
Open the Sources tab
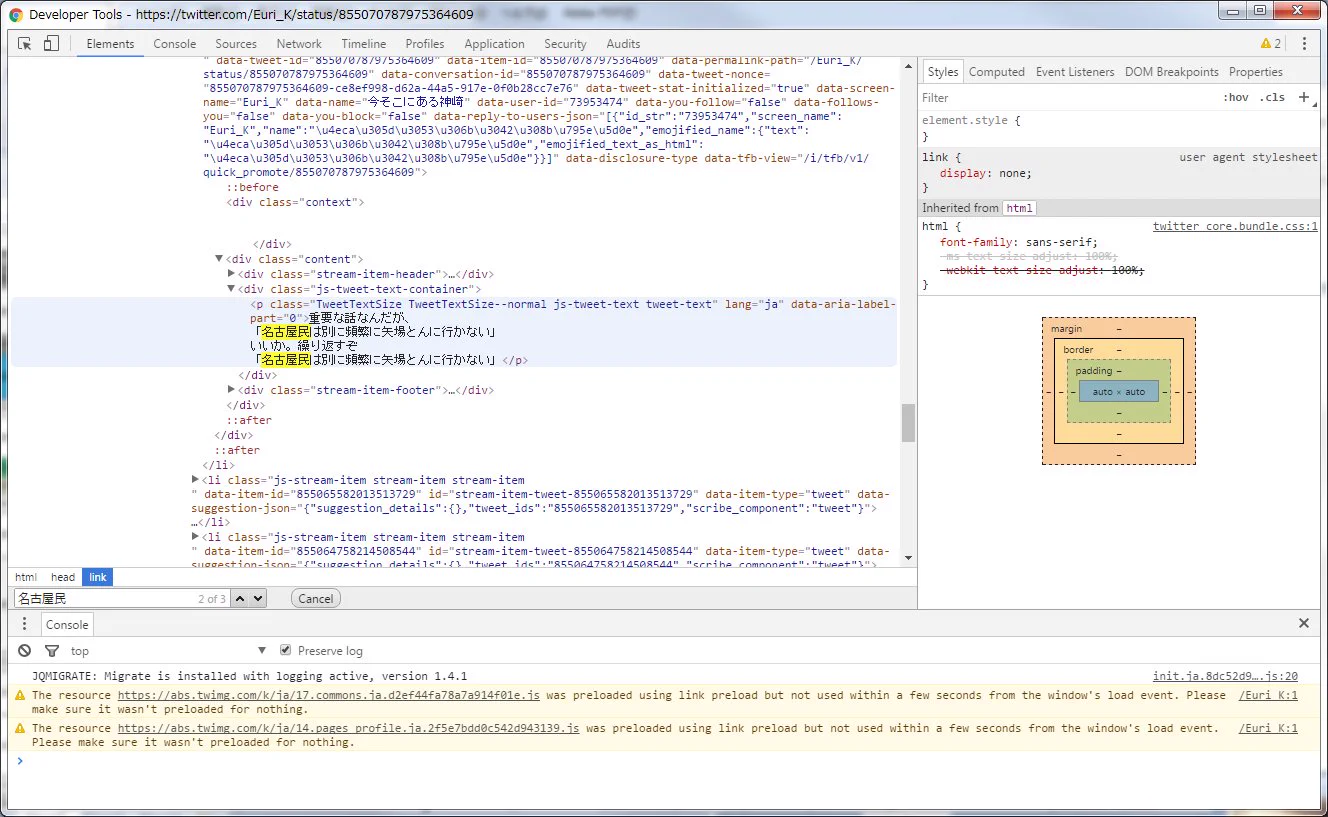tap(236, 44)
